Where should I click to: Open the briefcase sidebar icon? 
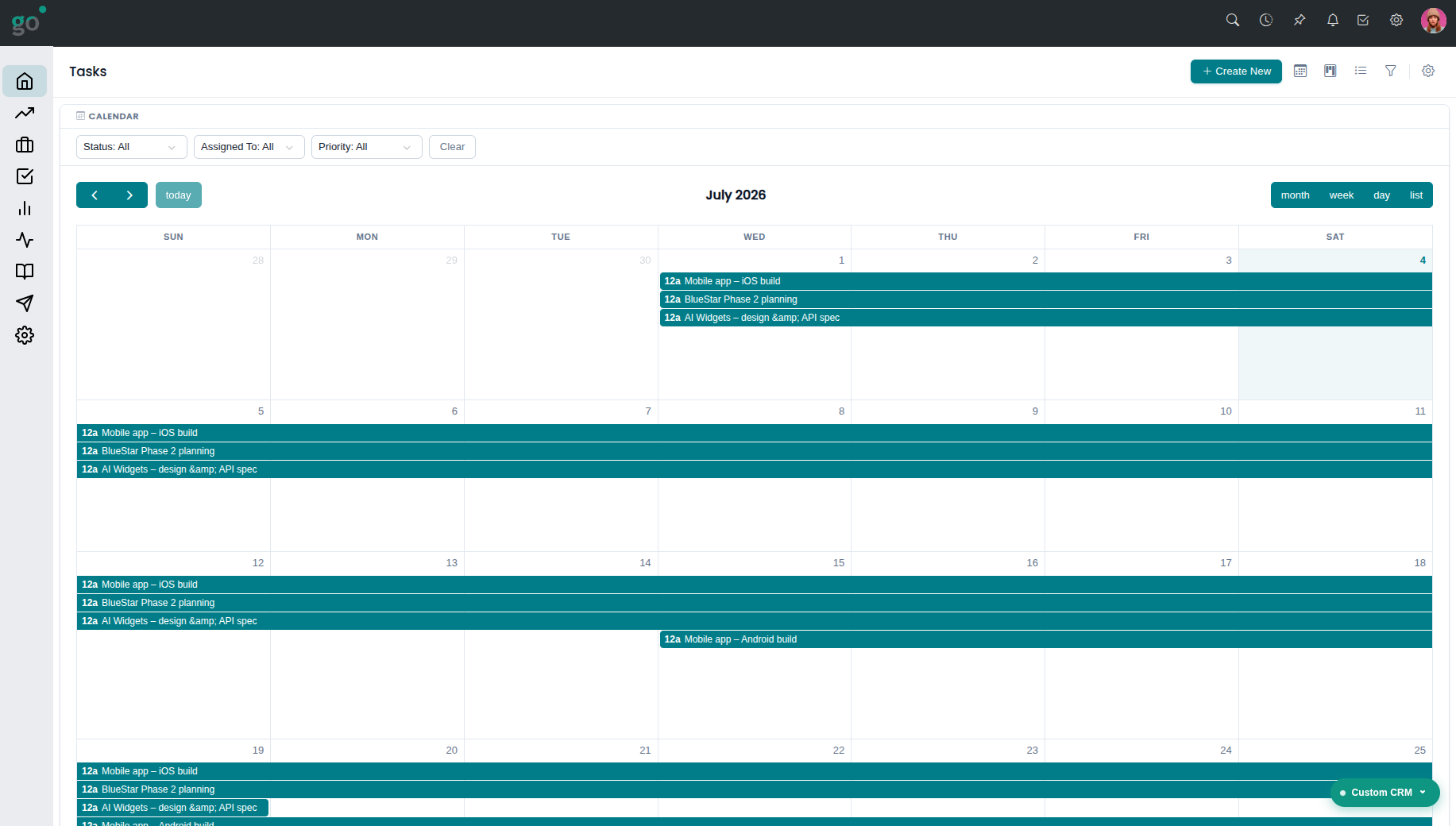pyautogui.click(x=25, y=145)
